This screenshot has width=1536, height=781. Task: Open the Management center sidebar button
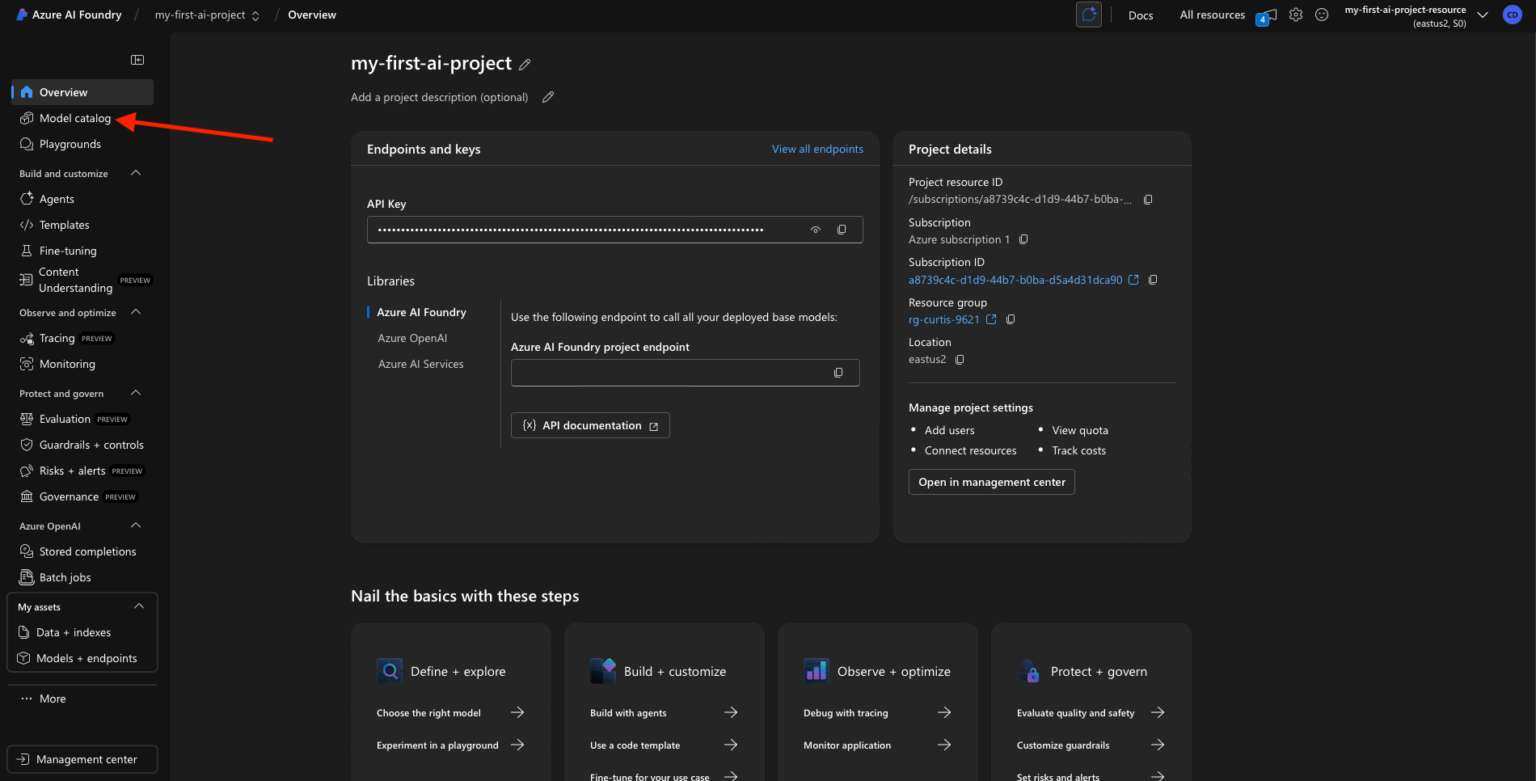pos(82,759)
